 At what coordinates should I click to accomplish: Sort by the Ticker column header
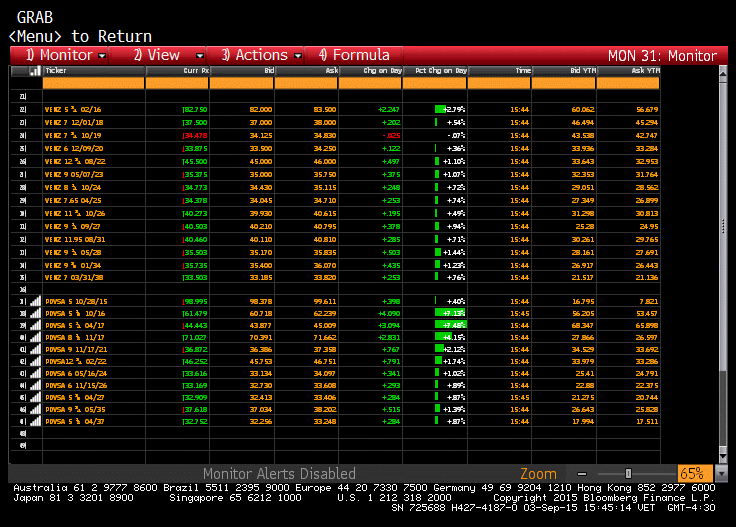coord(94,71)
